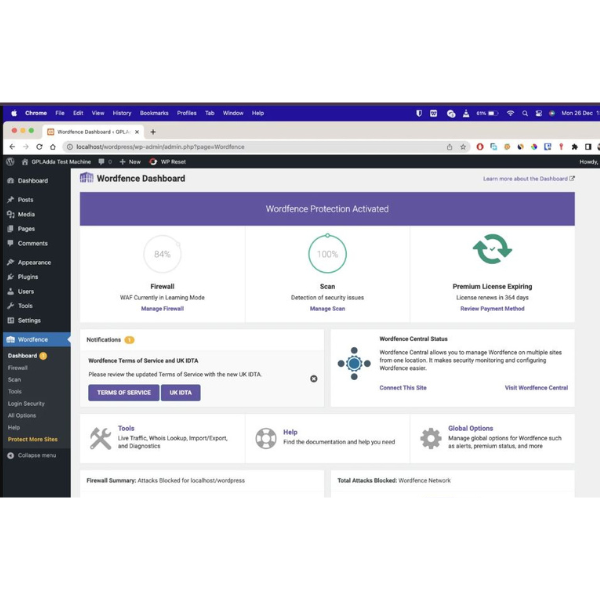This screenshot has width=600, height=600.
Task: Open Plugins in sidebar
Action: pos(28,277)
